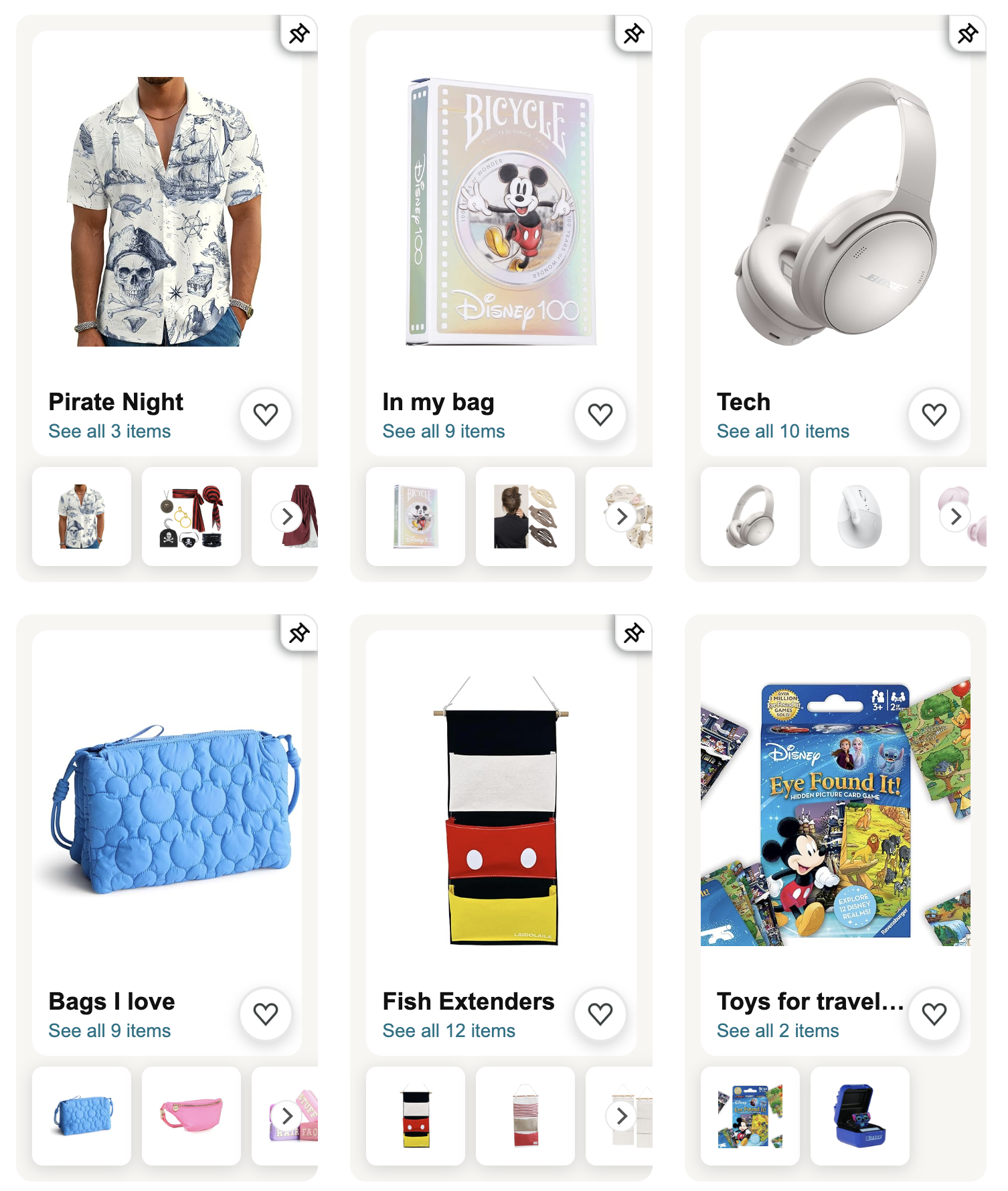Show more Tech items with arrow
This screenshot has height=1191, width=1008.
[956, 517]
